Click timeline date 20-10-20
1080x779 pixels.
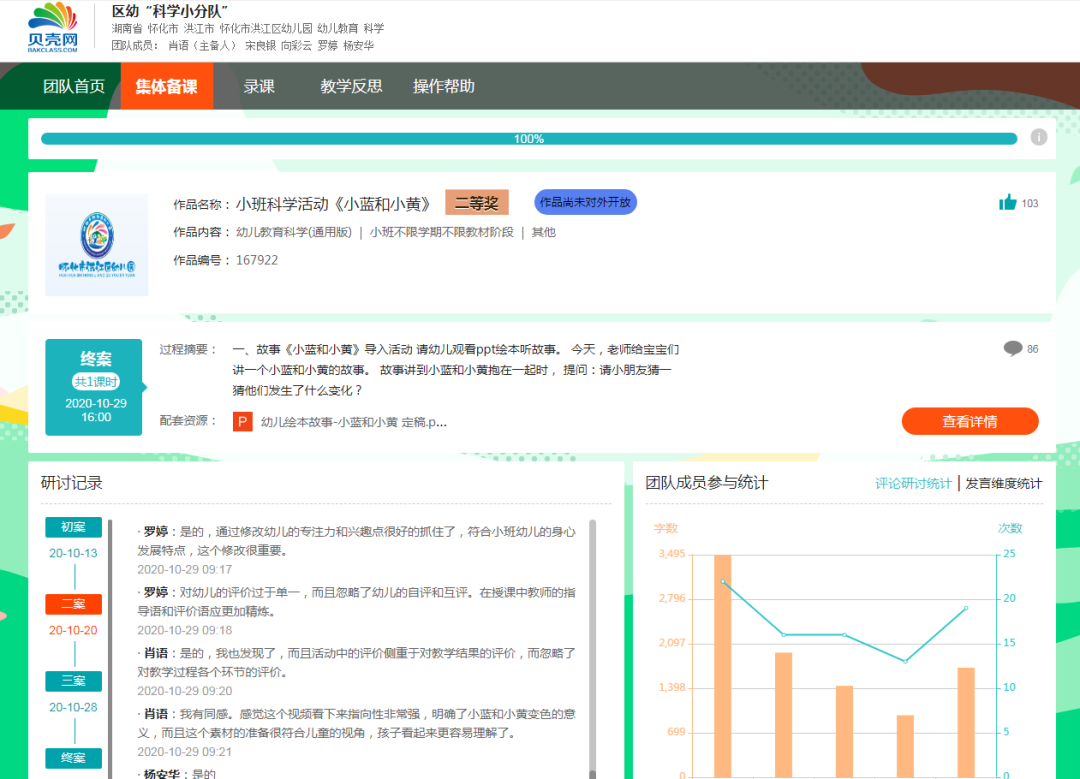coord(73,630)
